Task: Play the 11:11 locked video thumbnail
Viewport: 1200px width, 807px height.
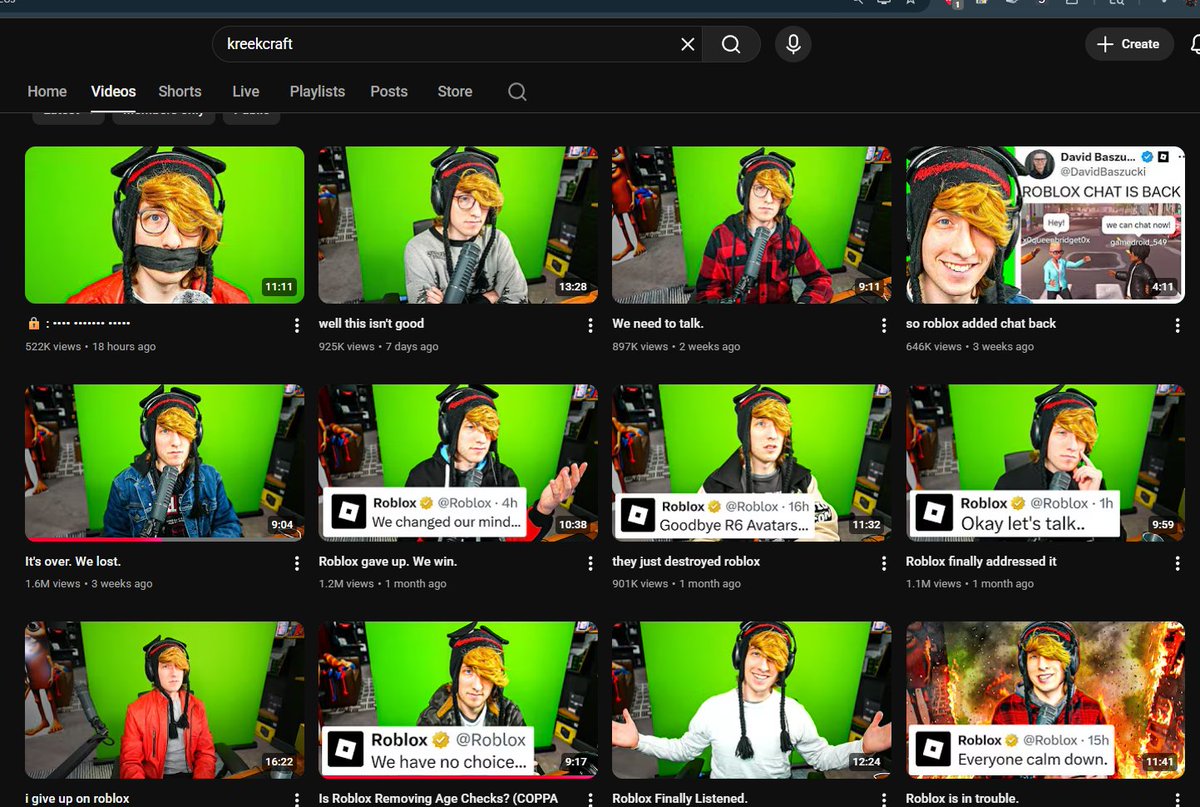Action: (164, 225)
